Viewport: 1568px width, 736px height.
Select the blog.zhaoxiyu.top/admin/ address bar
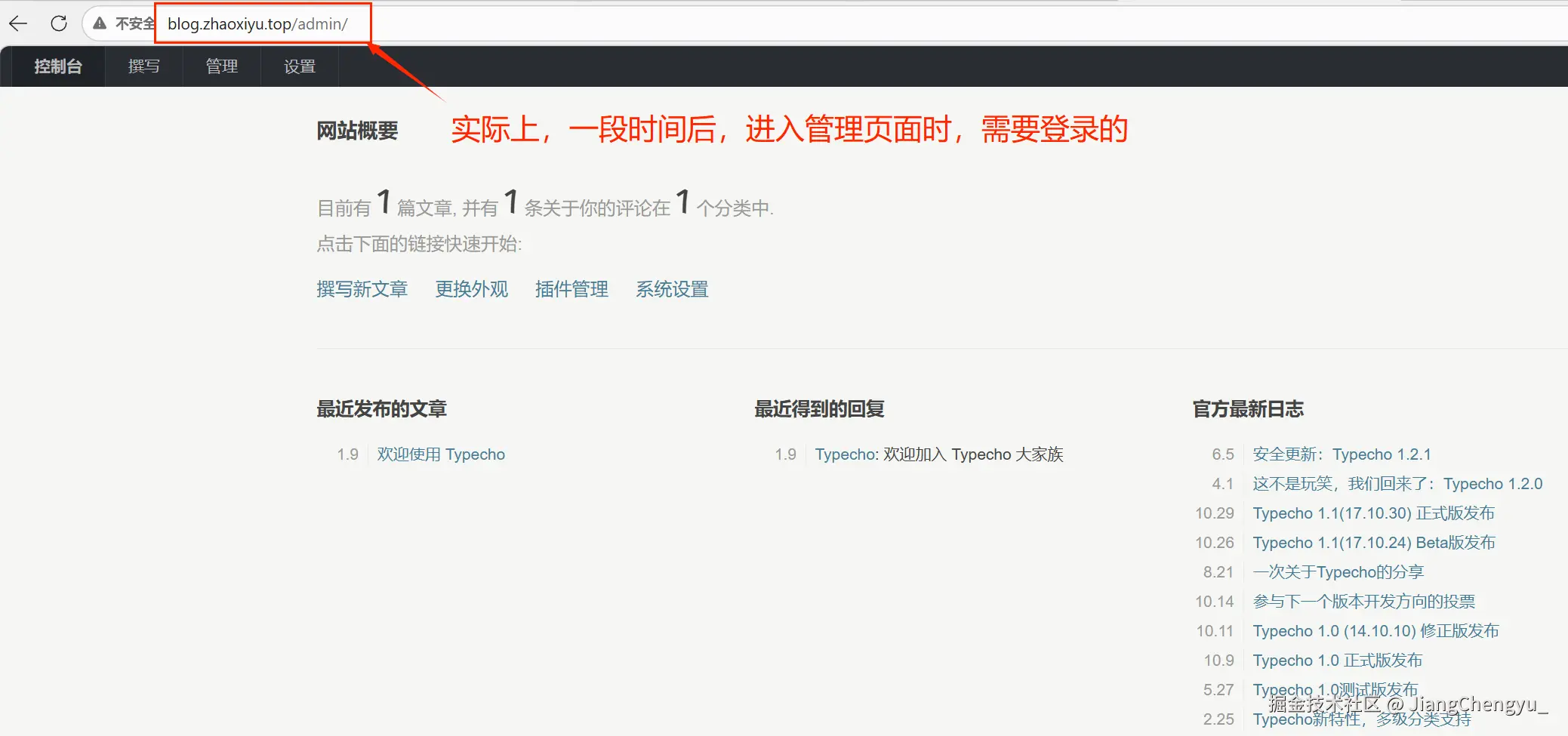click(x=257, y=24)
